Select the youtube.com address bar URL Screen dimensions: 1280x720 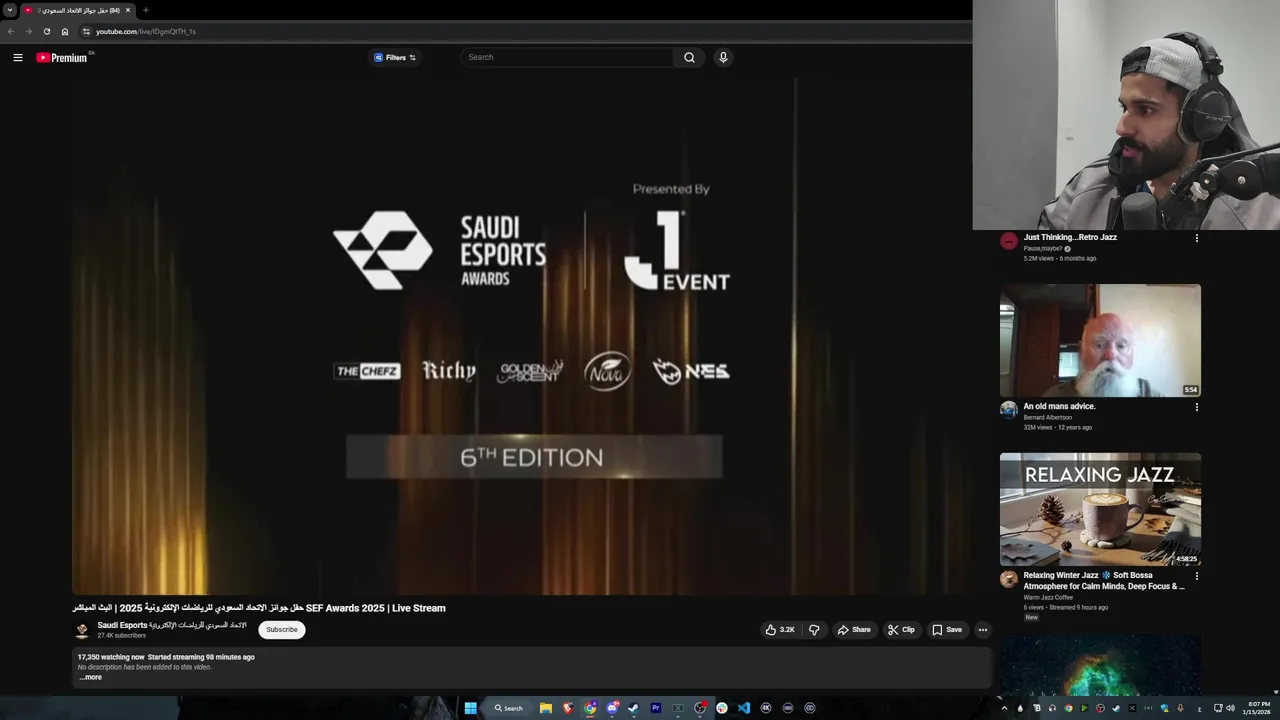(145, 31)
